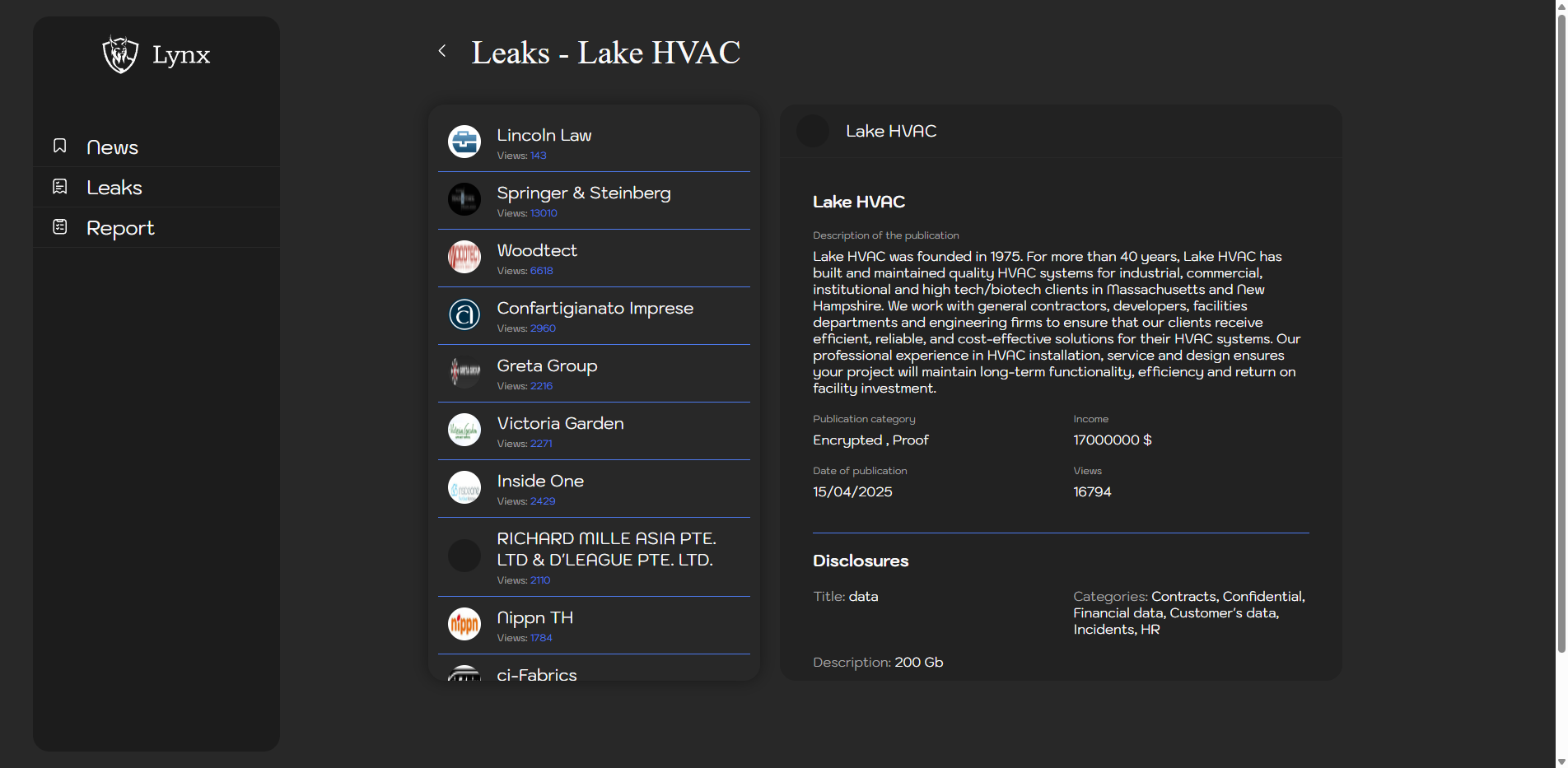Click the News bookmark icon in sidebar
Screen dimensions: 1568x768
point(60,146)
